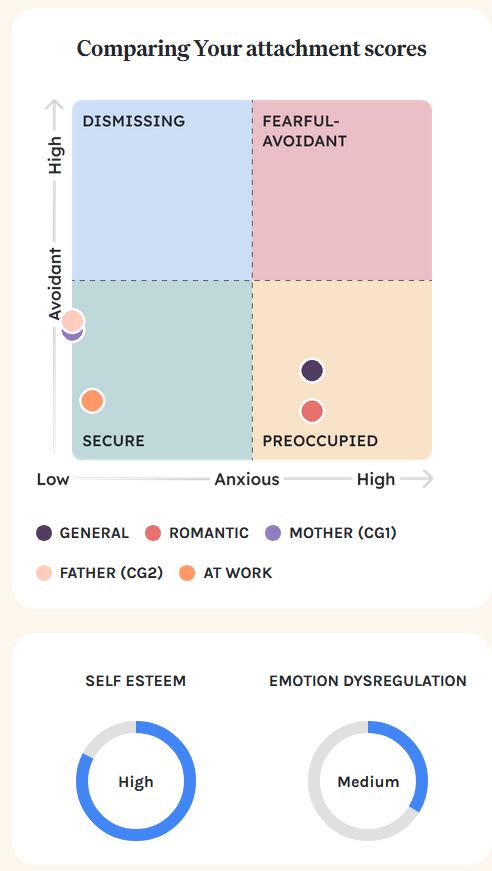
Task: Select the DISMISSING quadrant label
Action: [133, 121]
